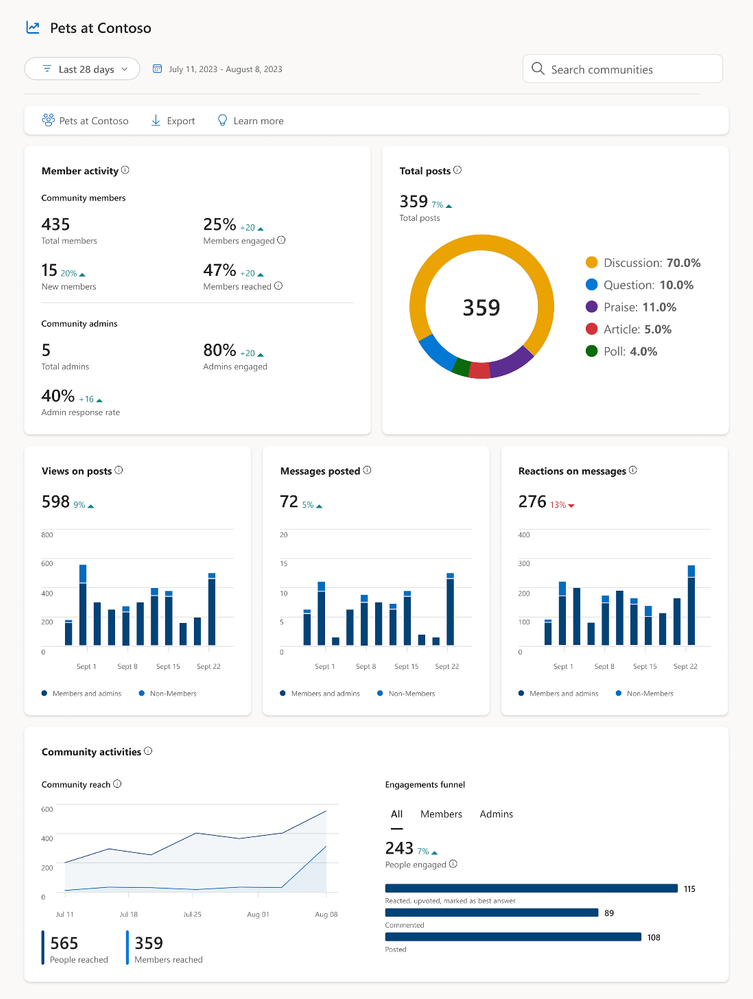Click the analytics chart icon beside the page title
The width and height of the screenshot is (753, 999).
click(x=32, y=27)
